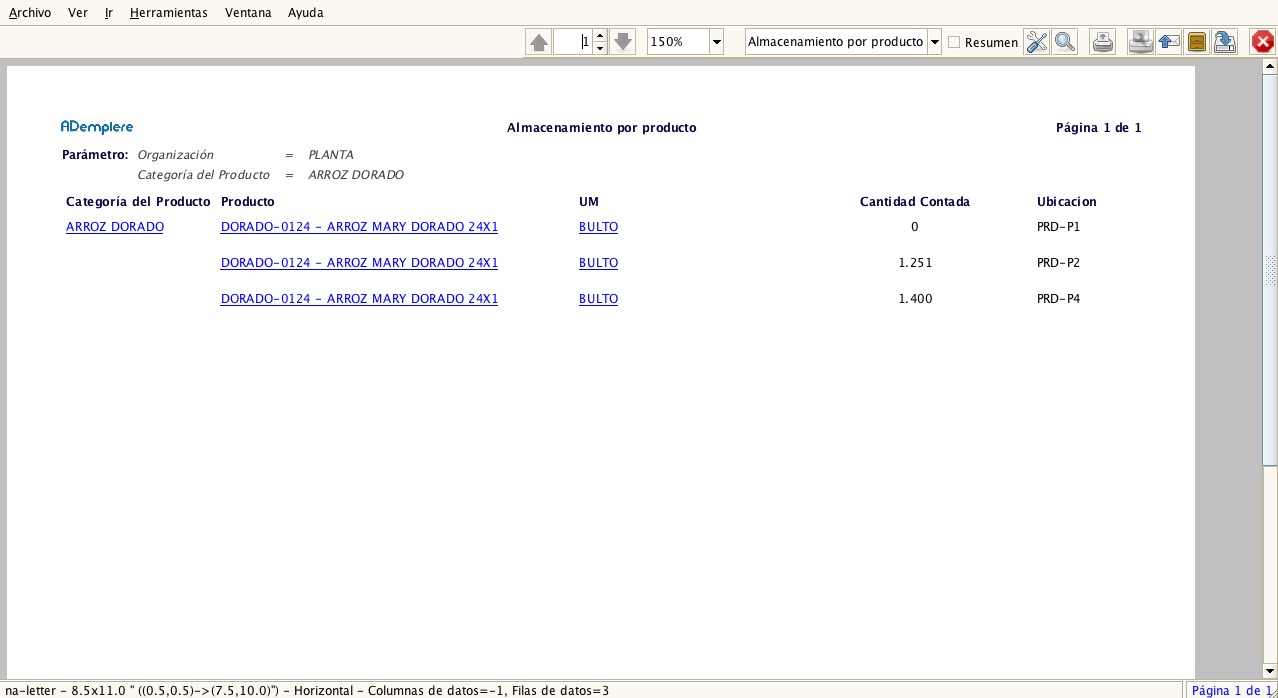Click the Ubicacion column header
Screen dimensions: 1278x698
pos(1067,202)
